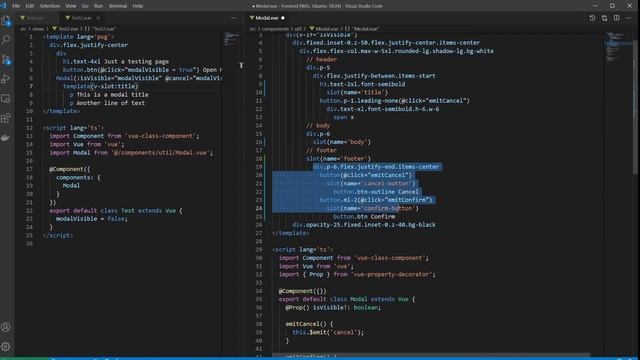Click "this.$emit('cancel');" line
This screenshot has width=640, height=360.
[x=328, y=332]
